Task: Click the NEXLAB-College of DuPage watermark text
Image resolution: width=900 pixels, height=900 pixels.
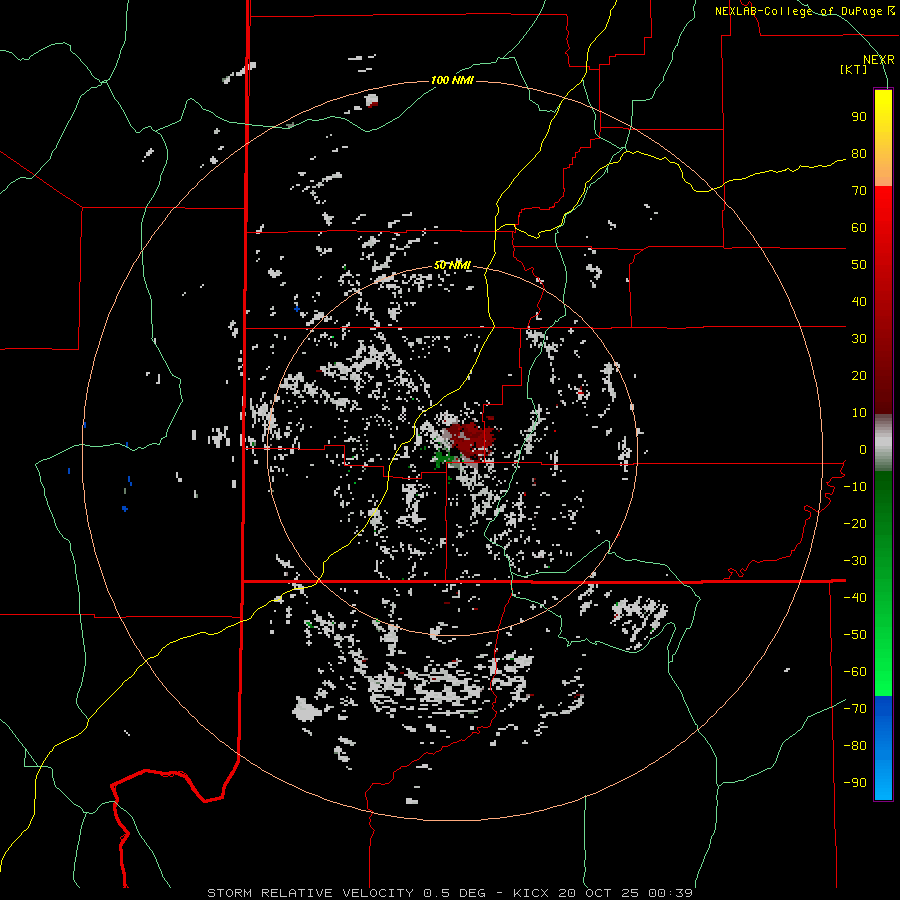Action: pyautogui.click(x=804, y=11)
